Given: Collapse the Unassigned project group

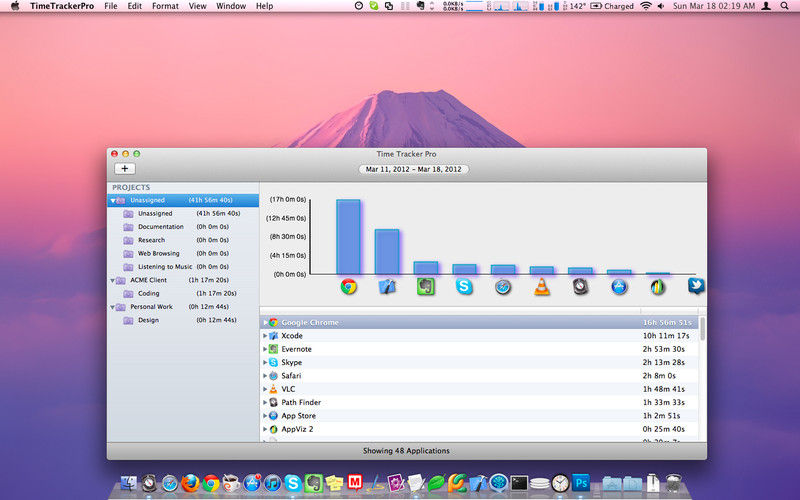Looking at the screenshot, I should (x=113, y=200).
